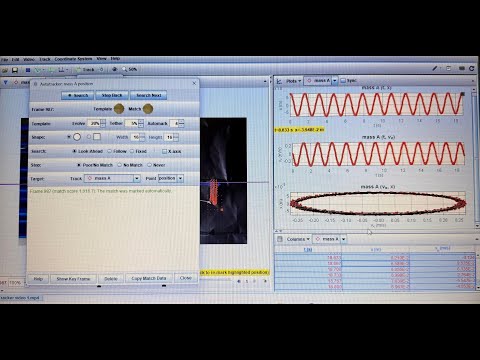Open the Track menu
The width and height of the screenshot is (480, 360).
pos(45,59)
